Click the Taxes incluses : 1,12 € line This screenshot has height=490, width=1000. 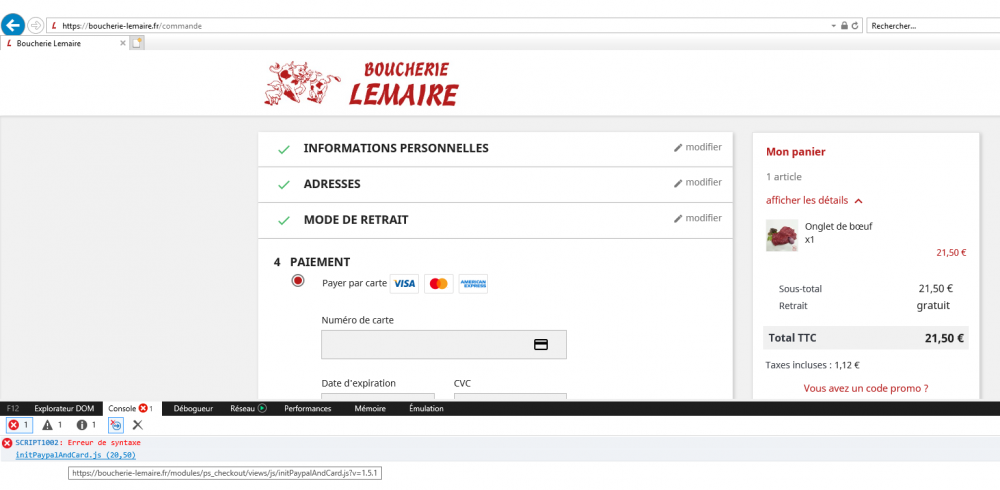pos(812,366)
